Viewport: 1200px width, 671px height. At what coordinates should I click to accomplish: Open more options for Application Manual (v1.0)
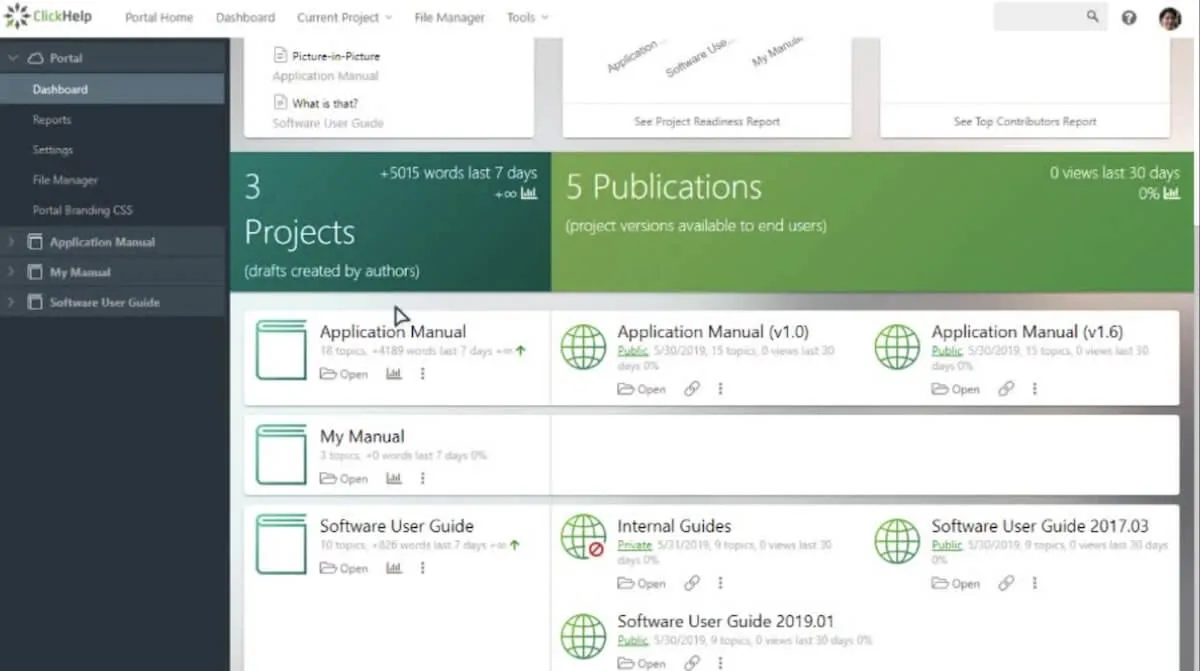point(720,388)
